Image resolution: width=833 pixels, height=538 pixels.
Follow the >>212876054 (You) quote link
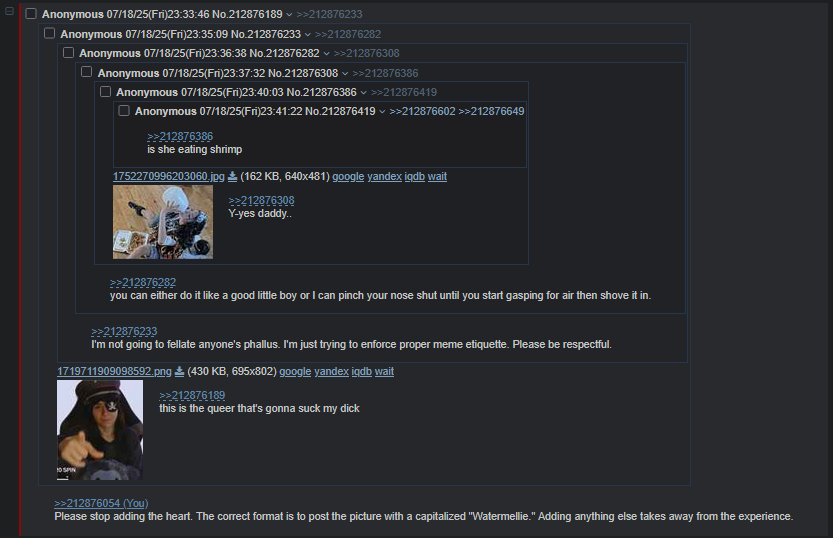point(101,503)
